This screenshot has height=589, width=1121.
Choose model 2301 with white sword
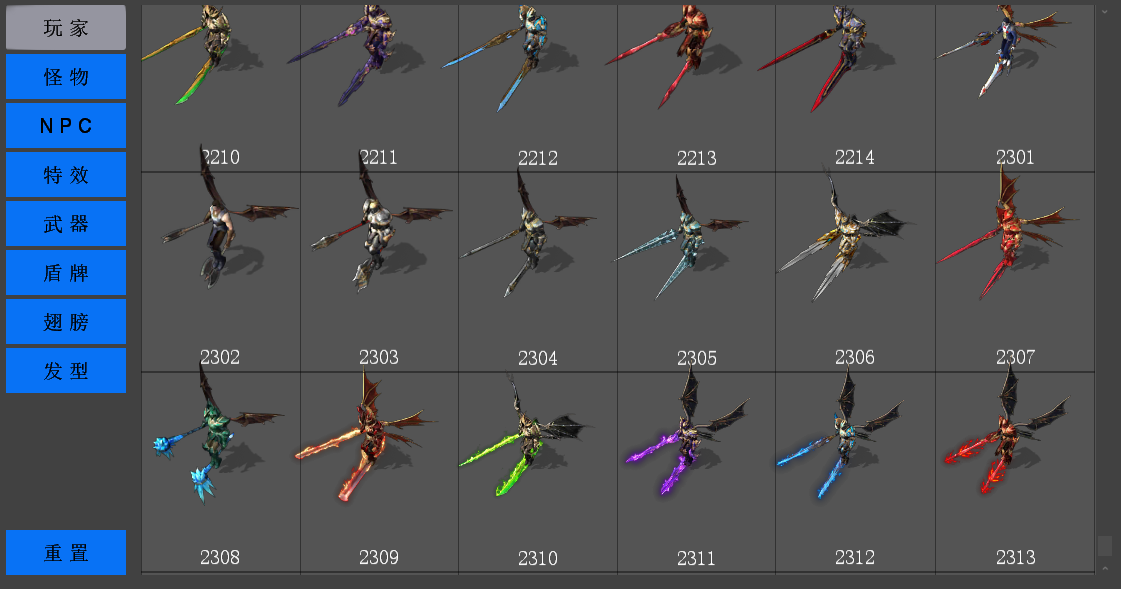1014,88
